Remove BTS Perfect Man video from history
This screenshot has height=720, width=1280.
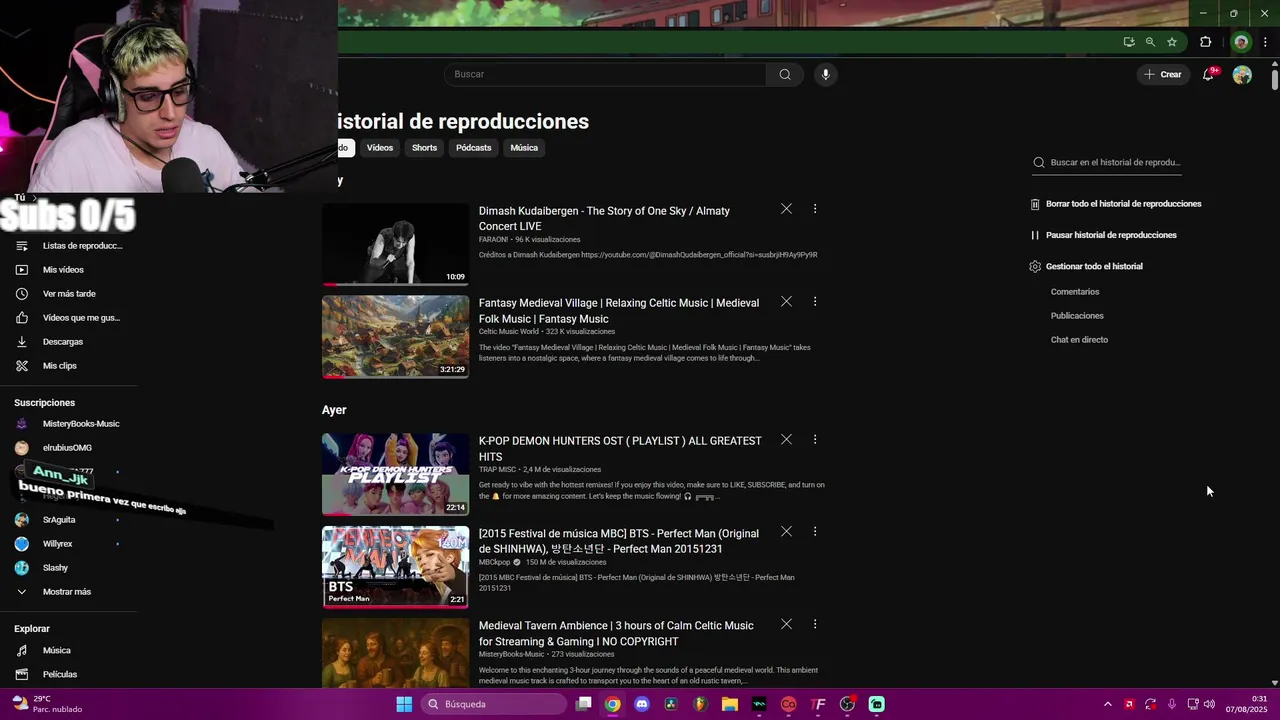(x=786, y=531)
